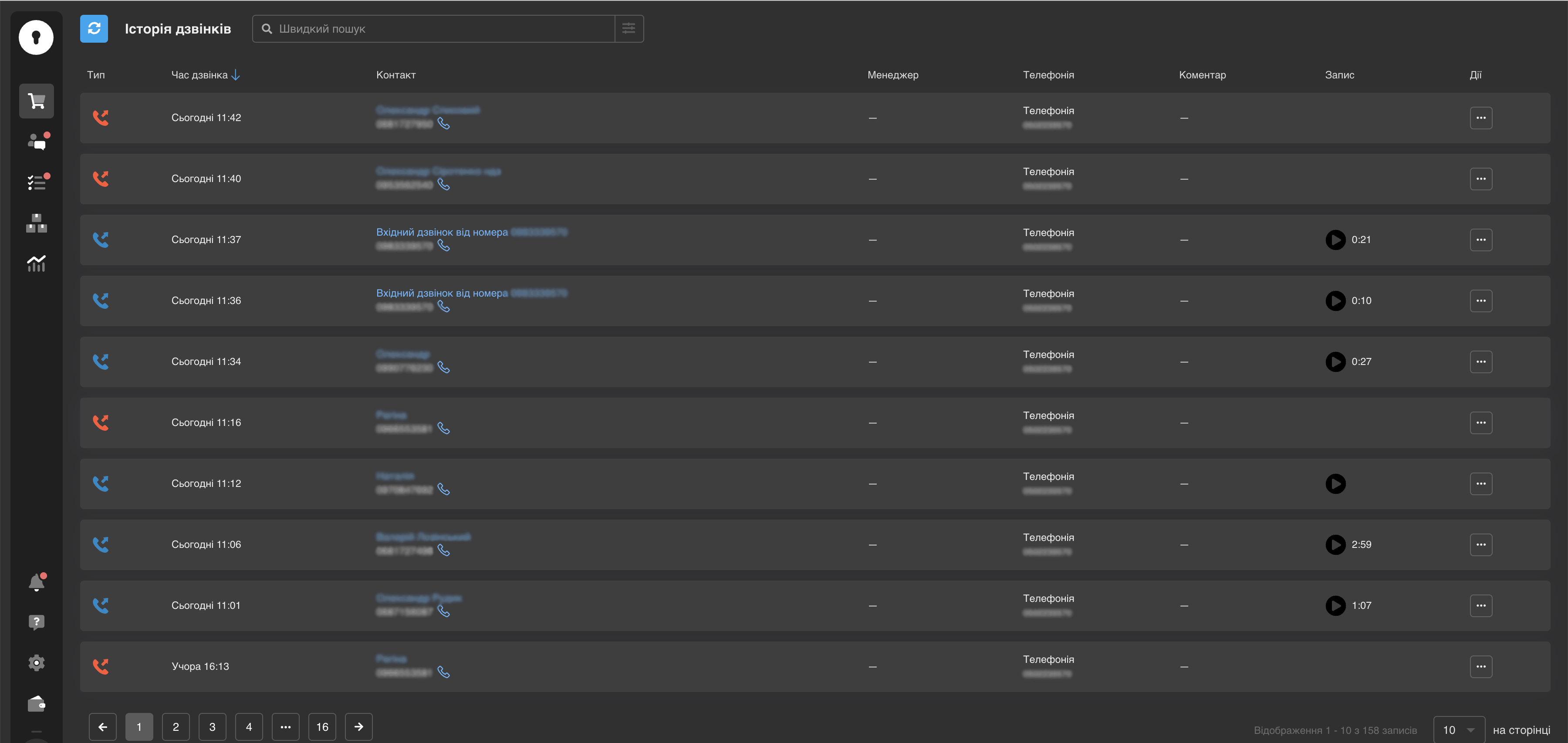This screenshot has width=1568, height=743.
Task: Open the analytics chart sidebar icon
Action: 37,263
